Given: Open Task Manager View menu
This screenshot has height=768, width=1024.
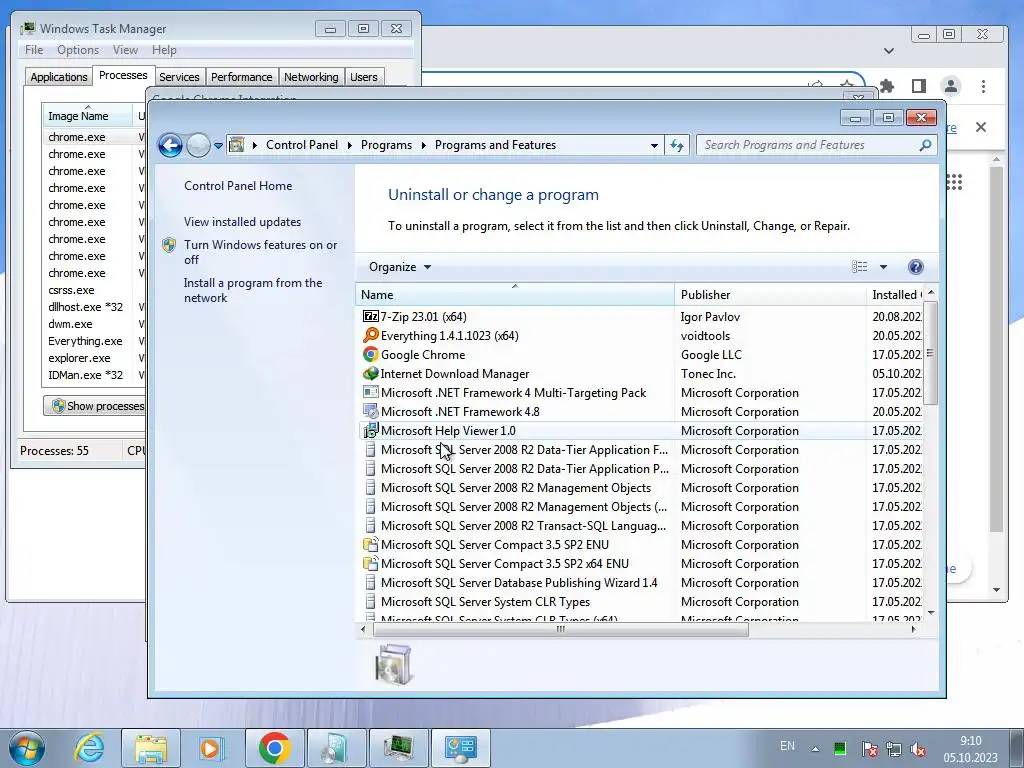Looking at the screenshot, I should pos(125,50).
